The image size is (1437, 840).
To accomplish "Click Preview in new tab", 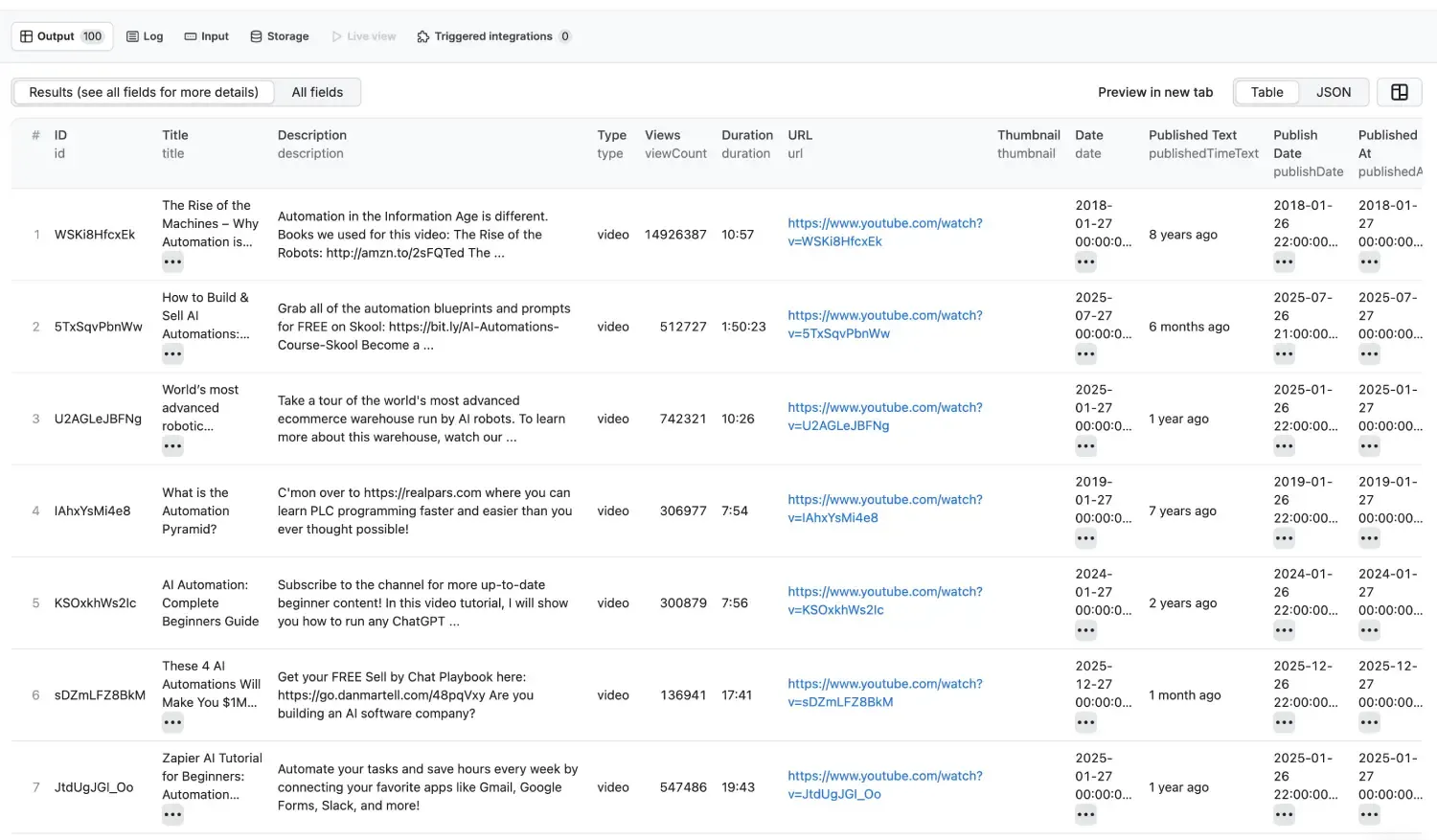I will pos(1154,92).
